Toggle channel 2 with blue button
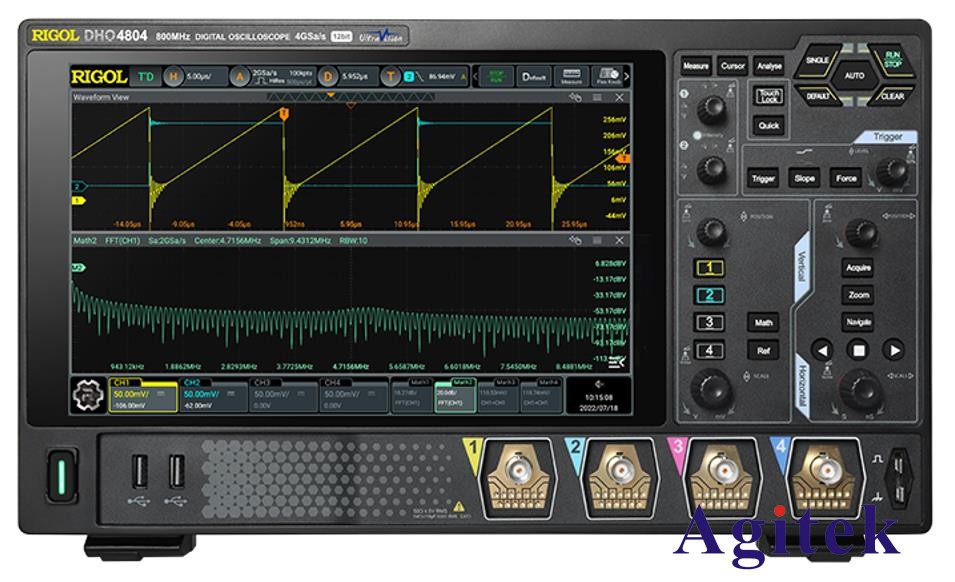 point(709,295)
